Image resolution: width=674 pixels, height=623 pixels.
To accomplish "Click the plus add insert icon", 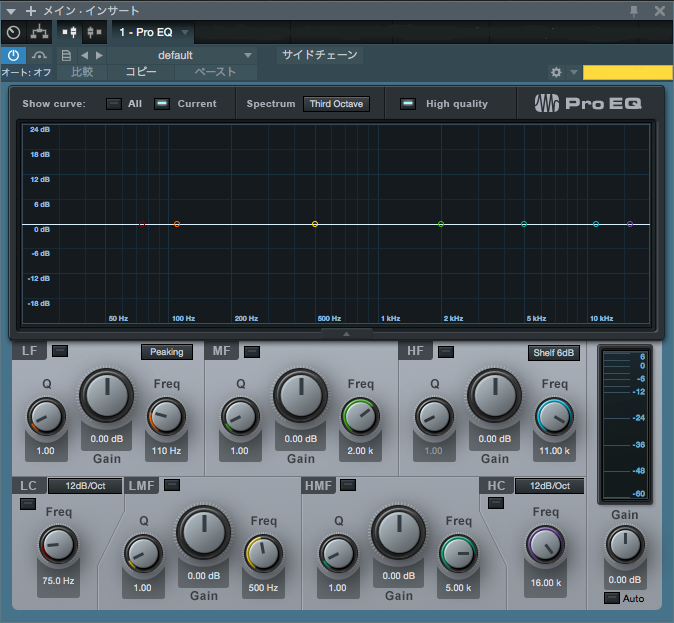I will (31, 11).
